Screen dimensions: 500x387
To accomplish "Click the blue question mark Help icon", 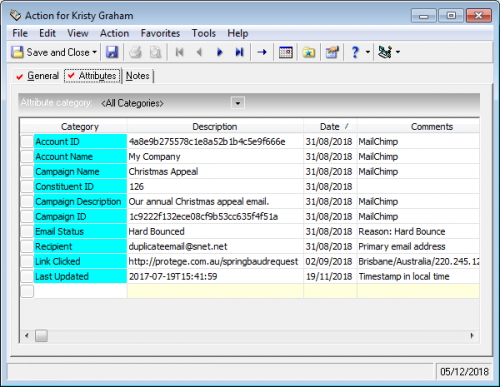I will 355,52.
